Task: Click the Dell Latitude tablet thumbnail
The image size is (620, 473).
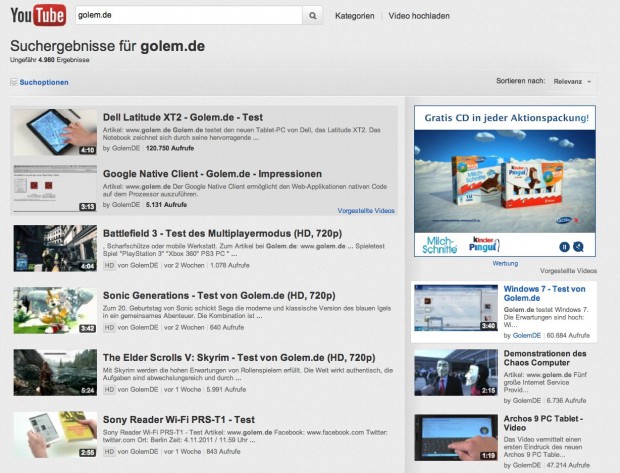Action: 55,132
